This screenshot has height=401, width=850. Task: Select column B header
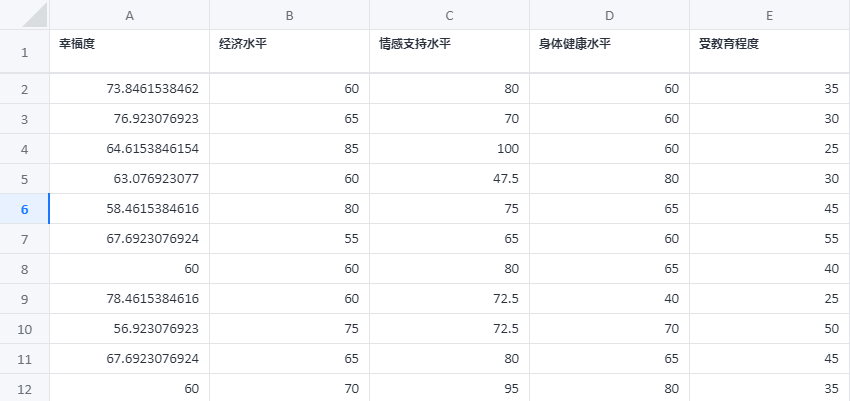click(x=289, y=15)
